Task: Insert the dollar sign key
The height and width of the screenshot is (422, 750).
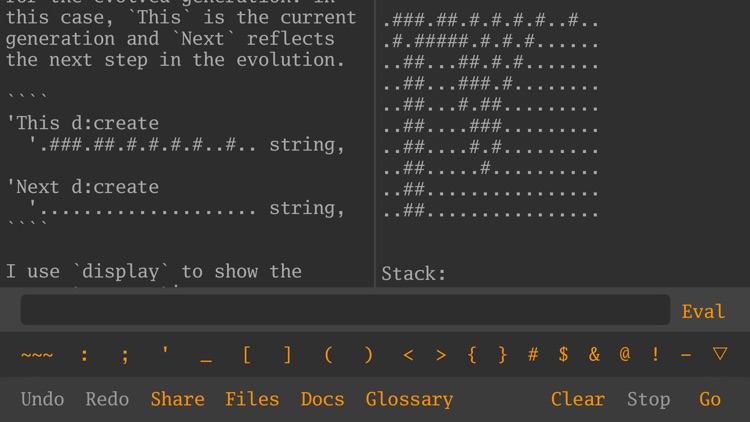Action: [563, 355]
